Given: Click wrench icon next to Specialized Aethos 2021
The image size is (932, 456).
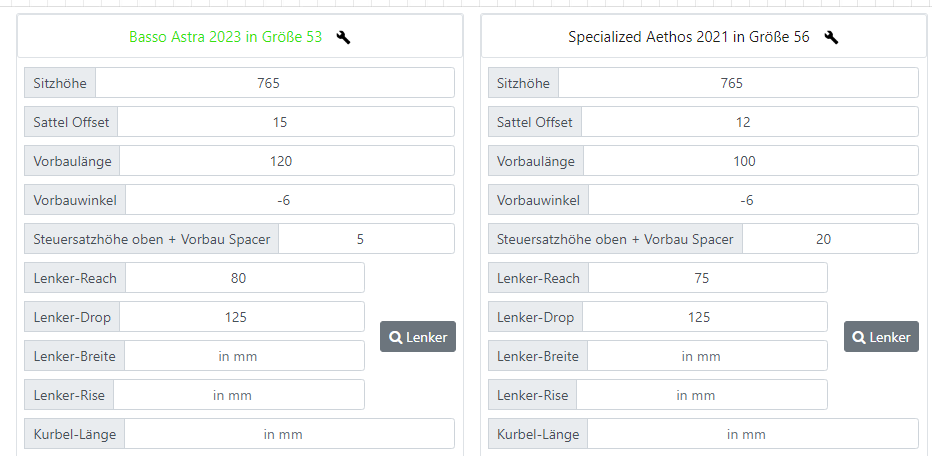Looking at the screenshot, I should 831,38.
